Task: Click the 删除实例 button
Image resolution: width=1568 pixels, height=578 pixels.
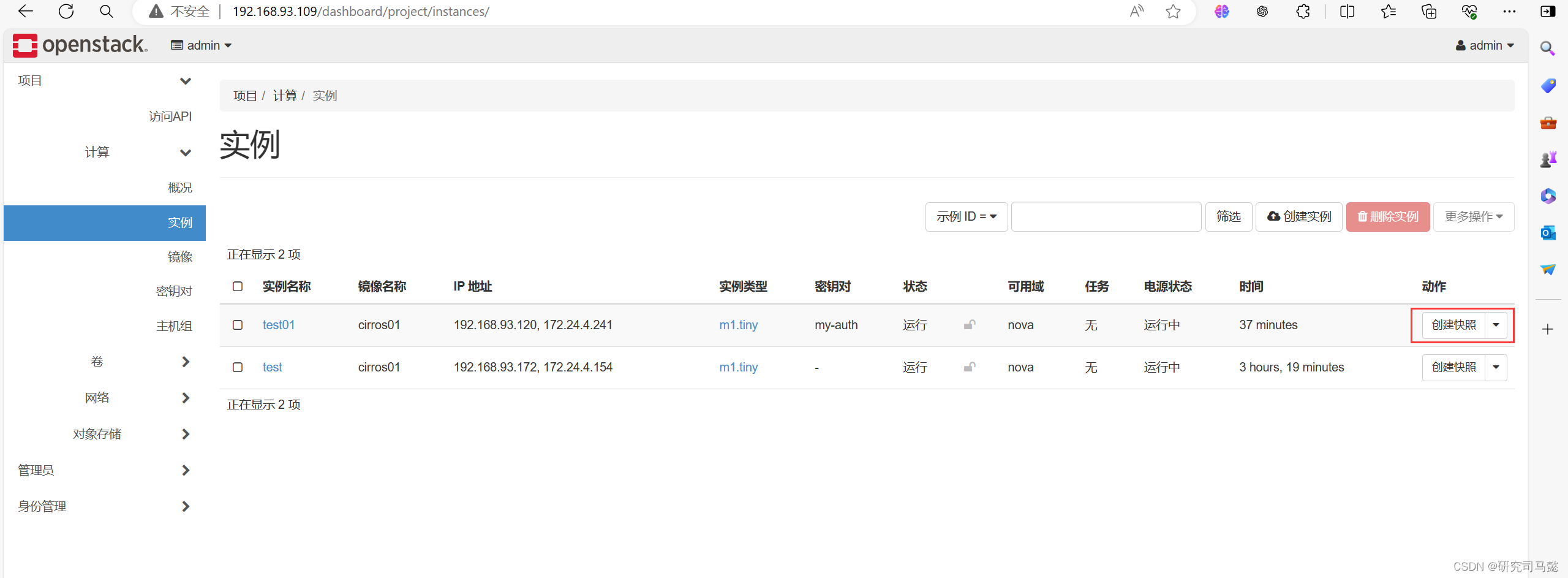Action: (x=1387, y=216)
